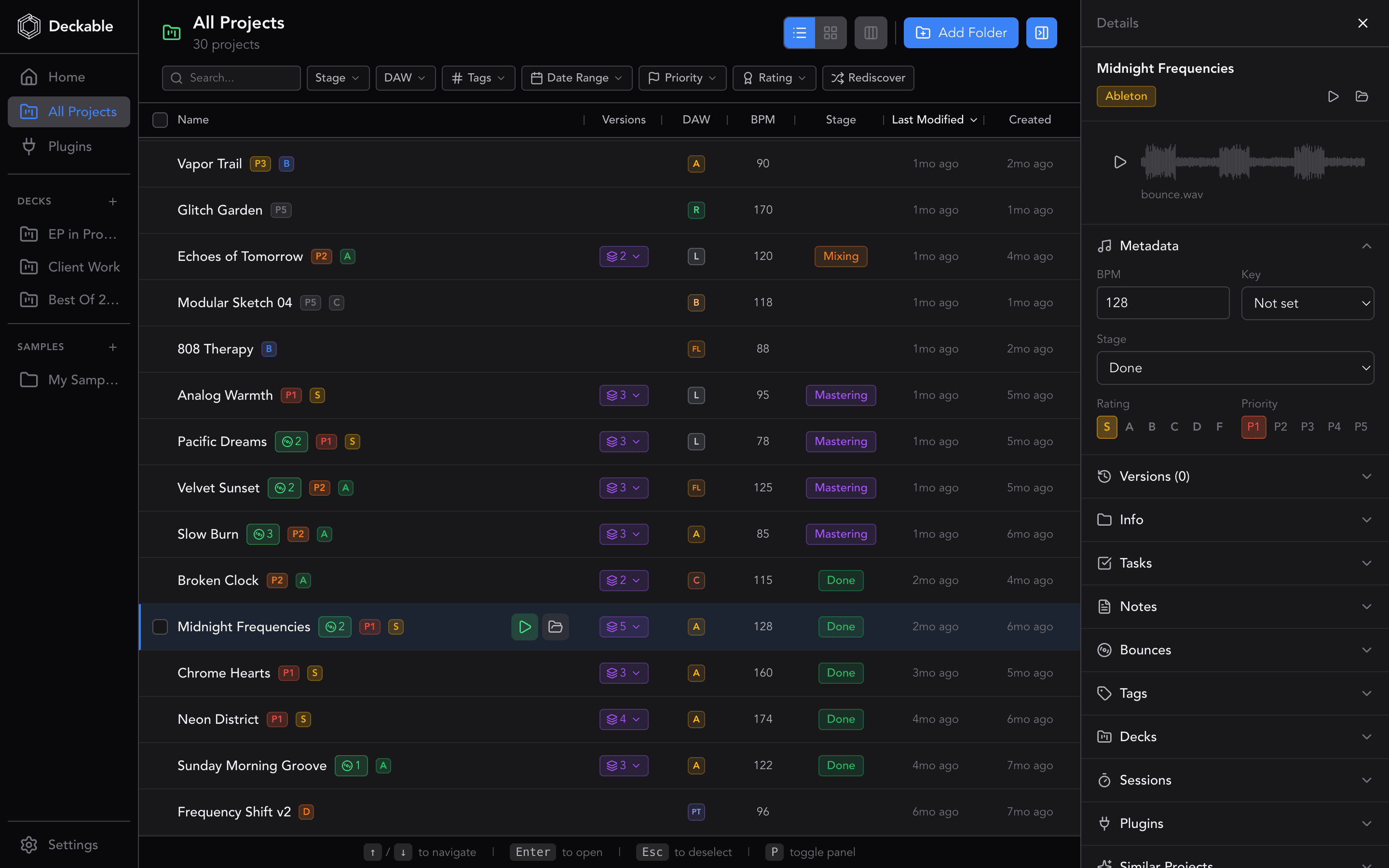The image size is (1389, 868).
Task: Set priority to P1
Action: tap(1253, 427)
